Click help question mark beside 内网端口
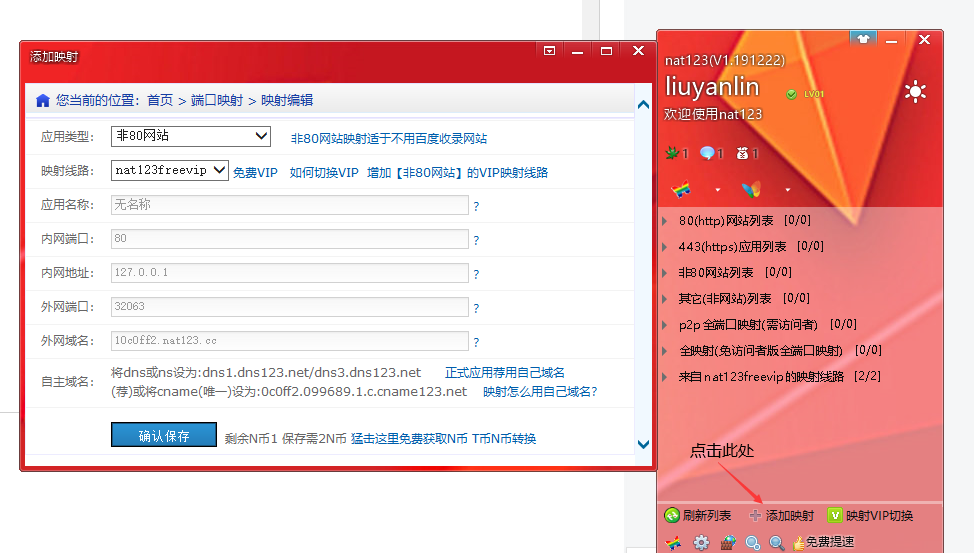 pos(476,240)
